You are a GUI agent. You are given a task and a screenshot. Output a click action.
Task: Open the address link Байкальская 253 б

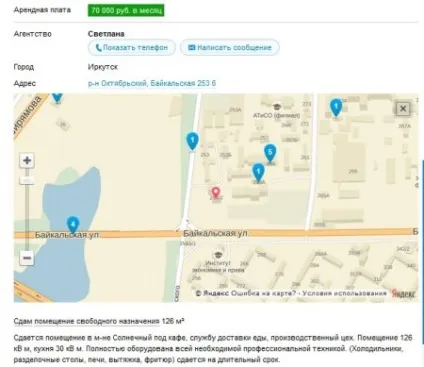(x=152, y=83)
